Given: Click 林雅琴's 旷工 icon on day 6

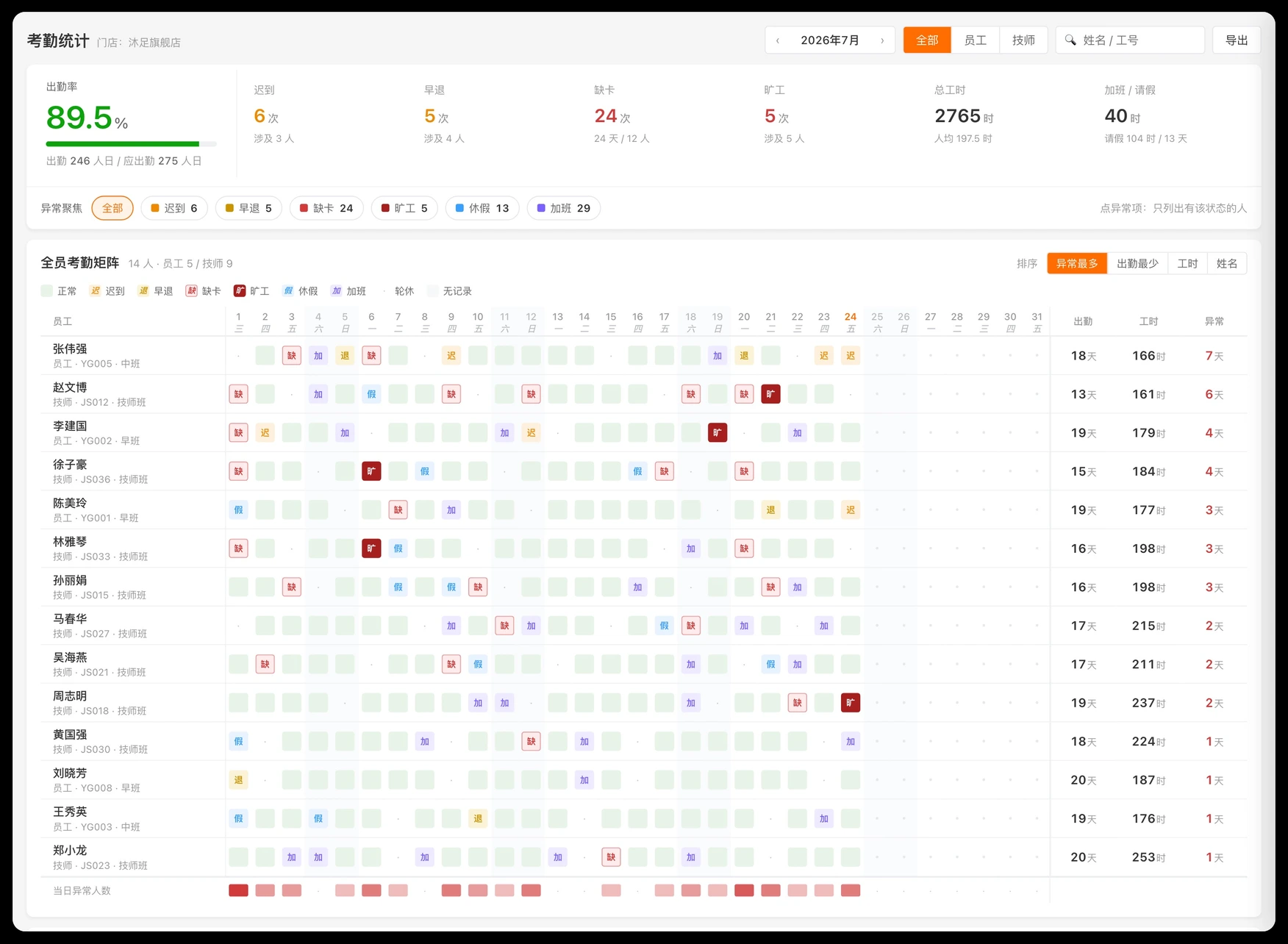Looking at the screenshot, I should click(x=371, y=548).
